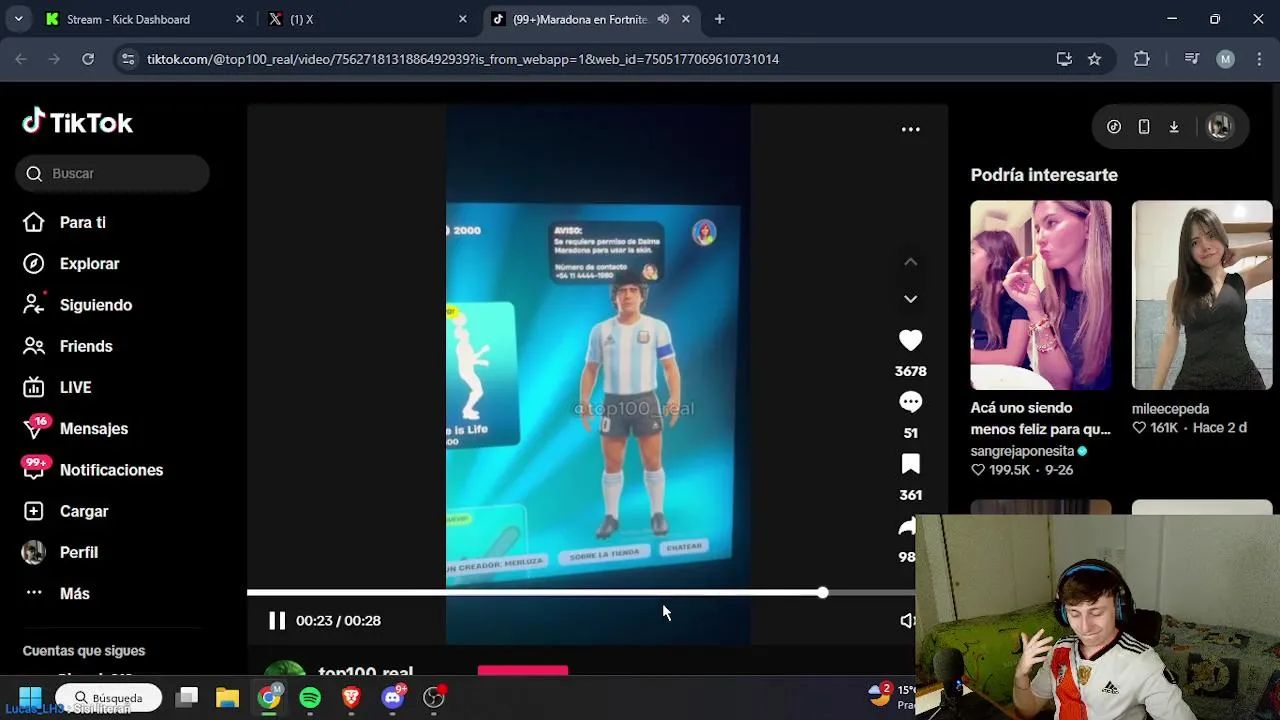
Task: Open the profile avatar menu
Action: 1219,127
